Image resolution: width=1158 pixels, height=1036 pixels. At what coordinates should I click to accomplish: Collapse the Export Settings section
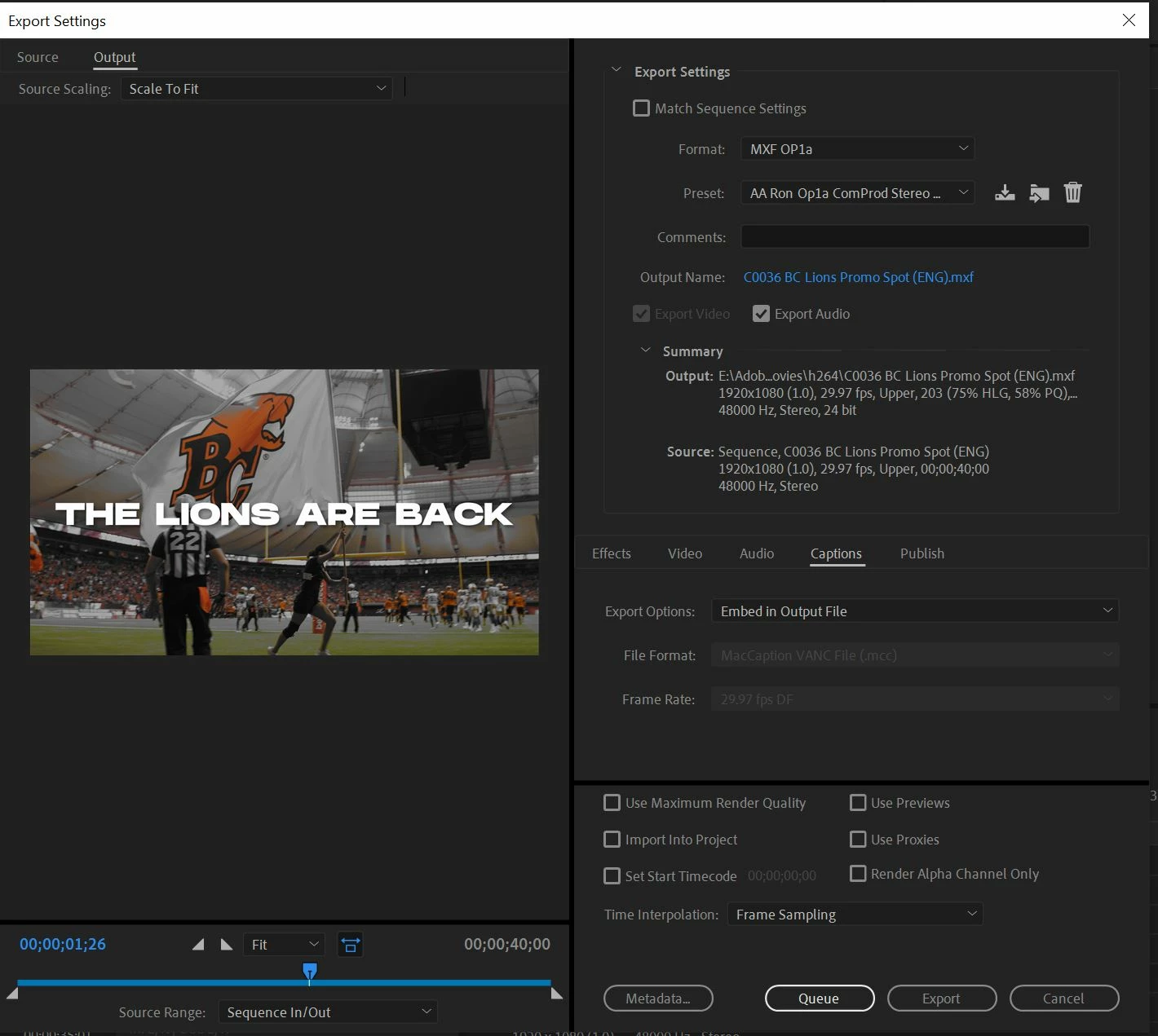[x=617, y=71]
